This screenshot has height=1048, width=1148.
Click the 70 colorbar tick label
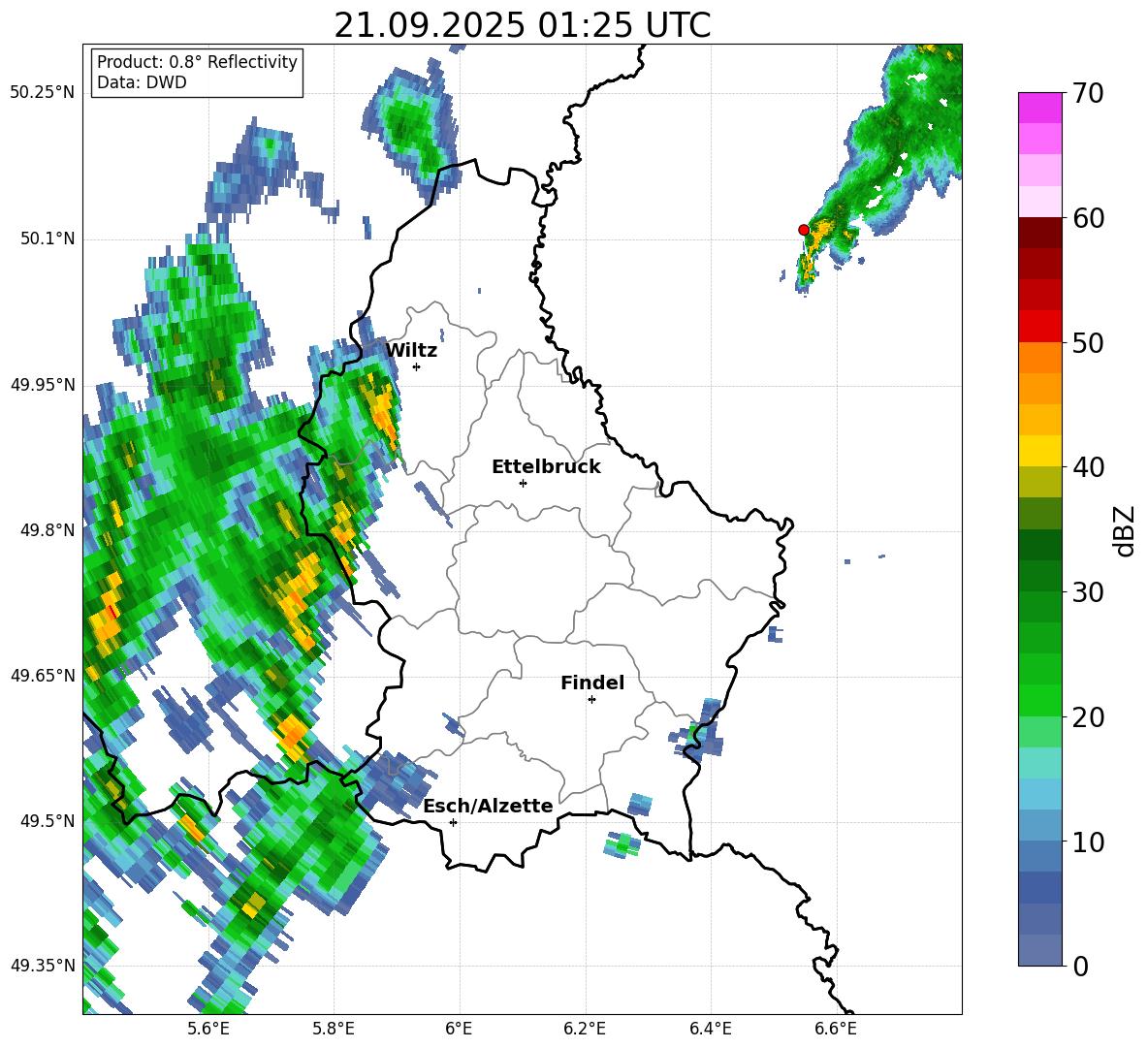pyautogui.click(x=1088, y=94)
